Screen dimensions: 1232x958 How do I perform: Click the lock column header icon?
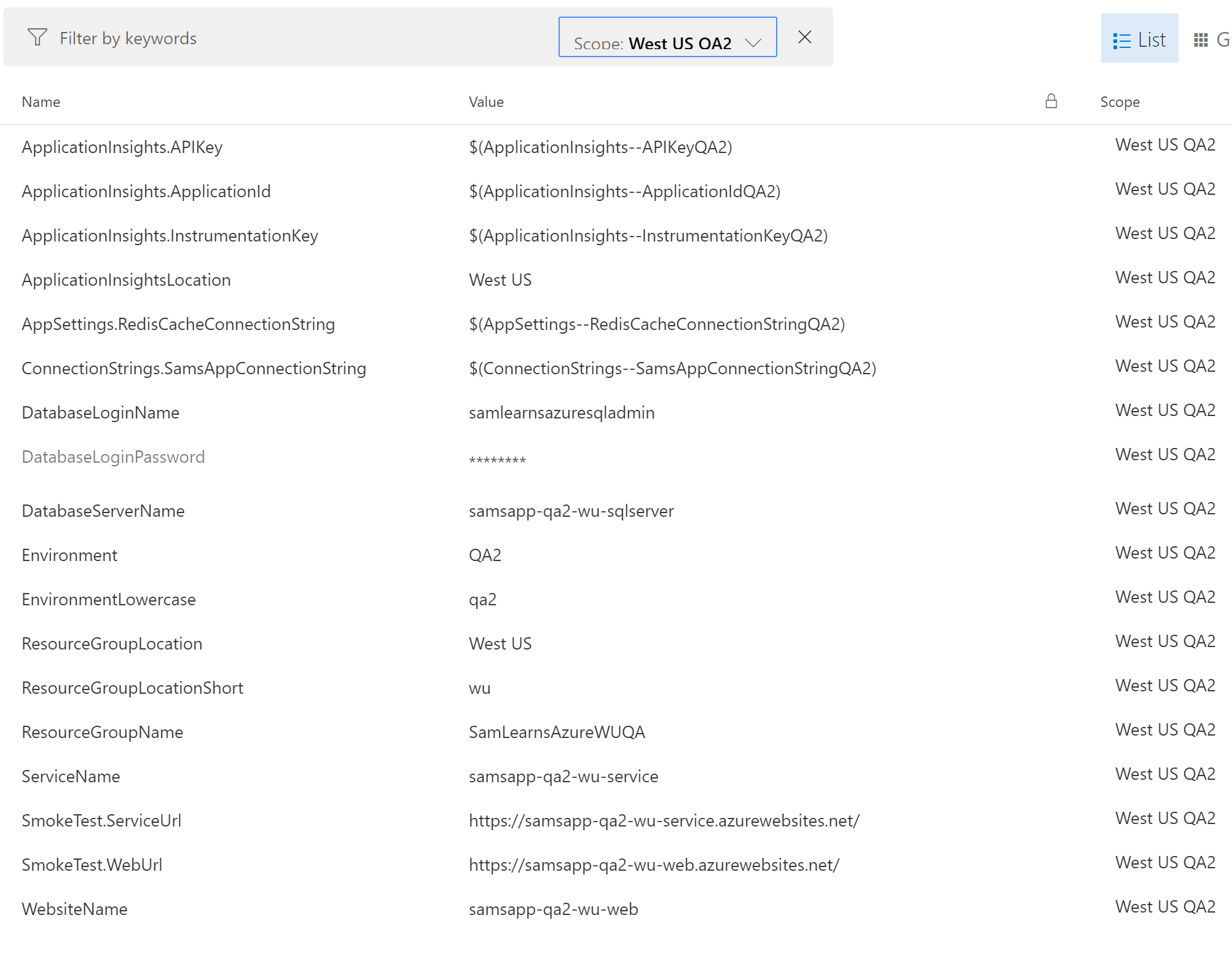(1051, 101)
